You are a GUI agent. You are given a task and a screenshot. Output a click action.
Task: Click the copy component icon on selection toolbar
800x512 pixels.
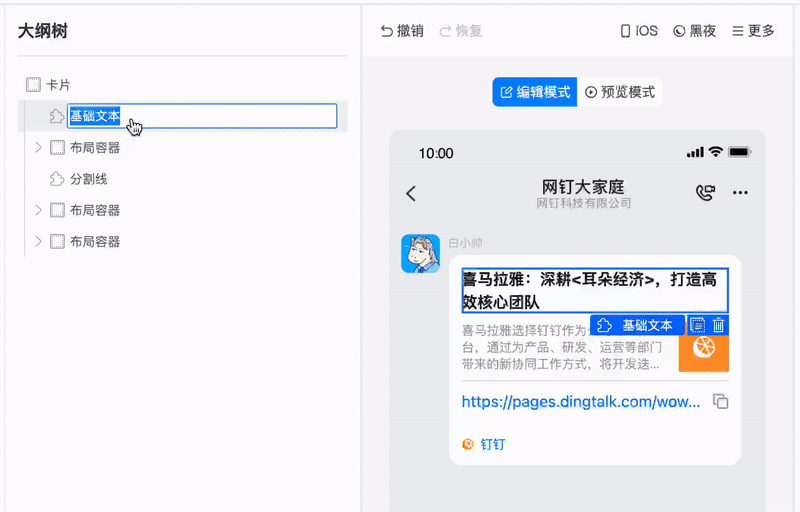(697, 325)
